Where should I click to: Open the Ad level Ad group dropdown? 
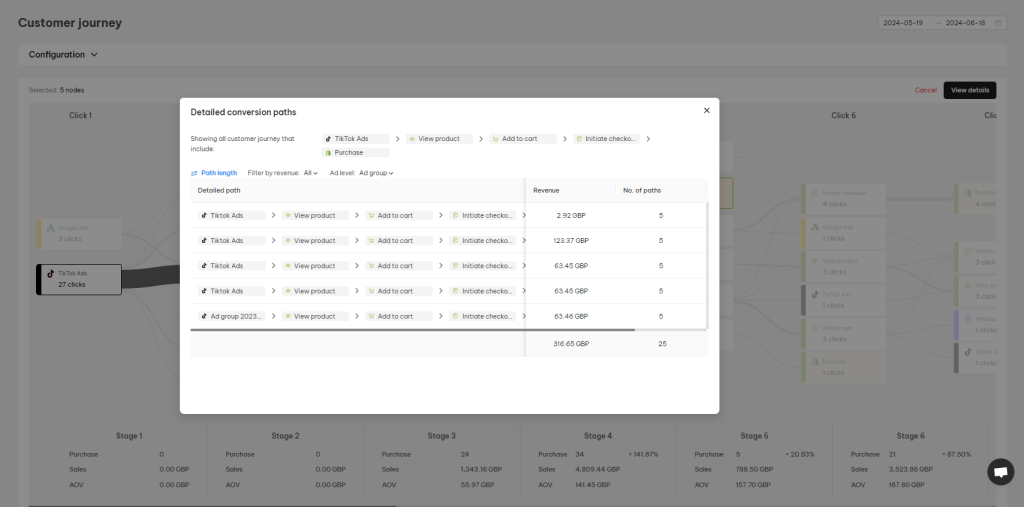[376, 173]
